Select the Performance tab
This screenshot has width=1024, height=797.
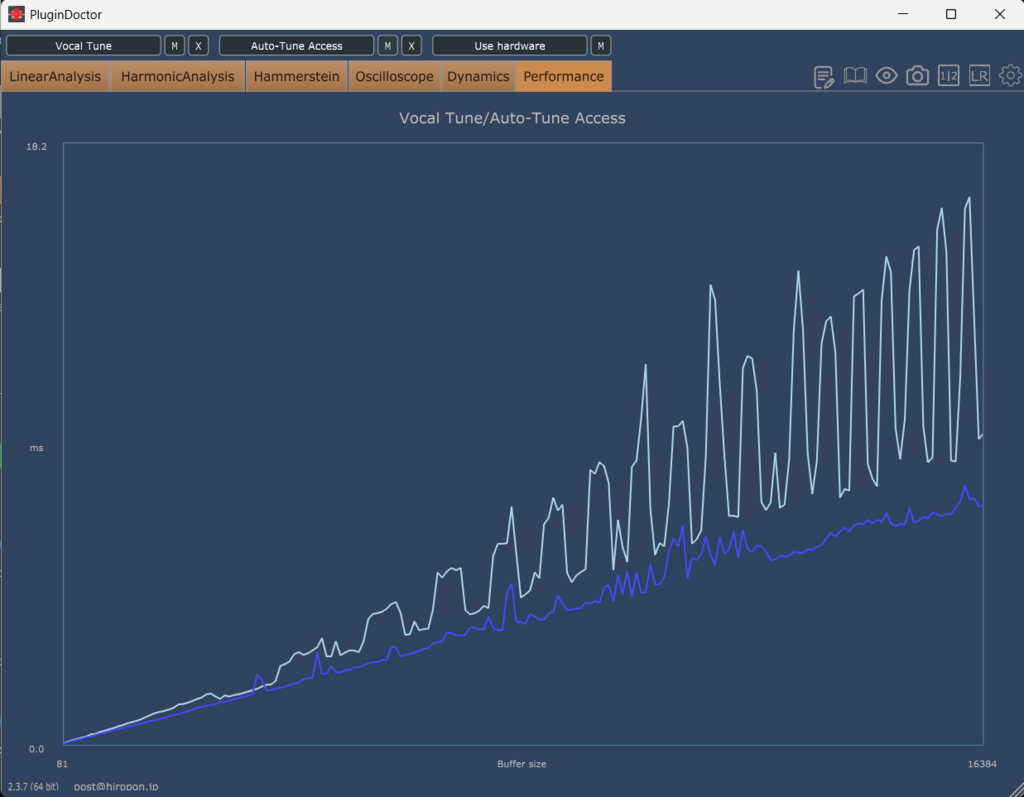564,76
